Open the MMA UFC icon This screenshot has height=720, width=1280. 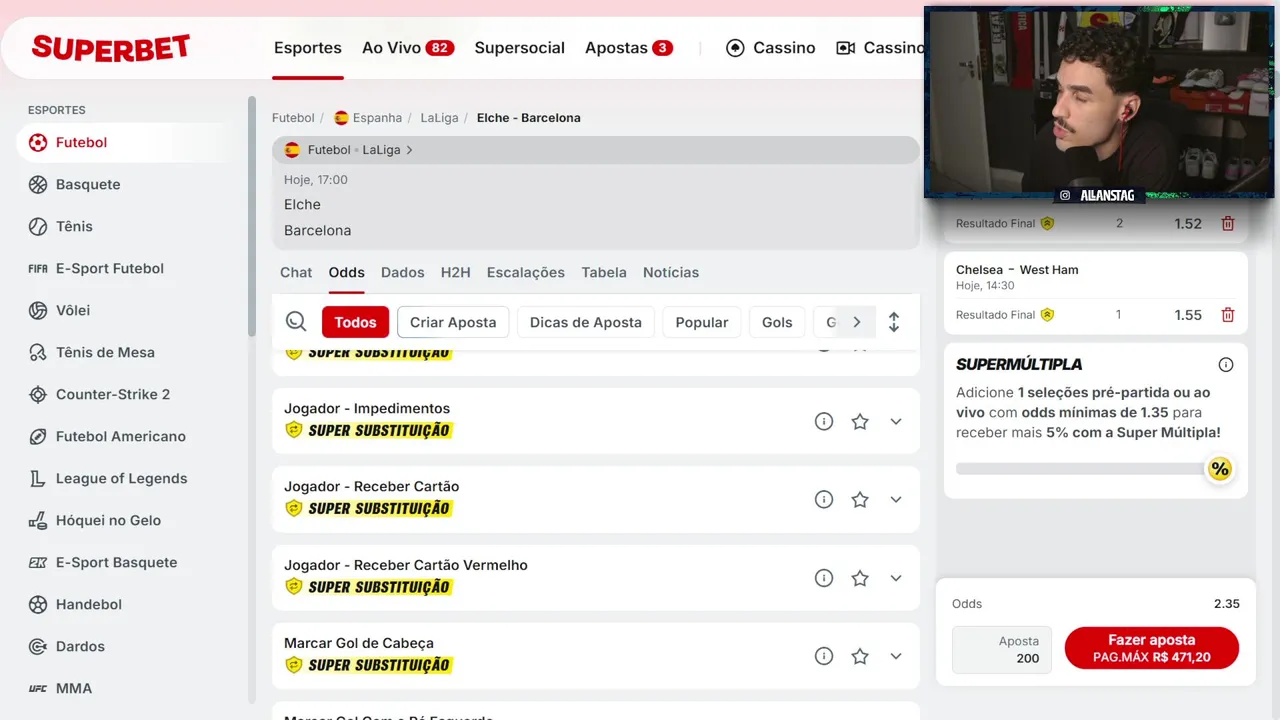[x=38, y=689]
